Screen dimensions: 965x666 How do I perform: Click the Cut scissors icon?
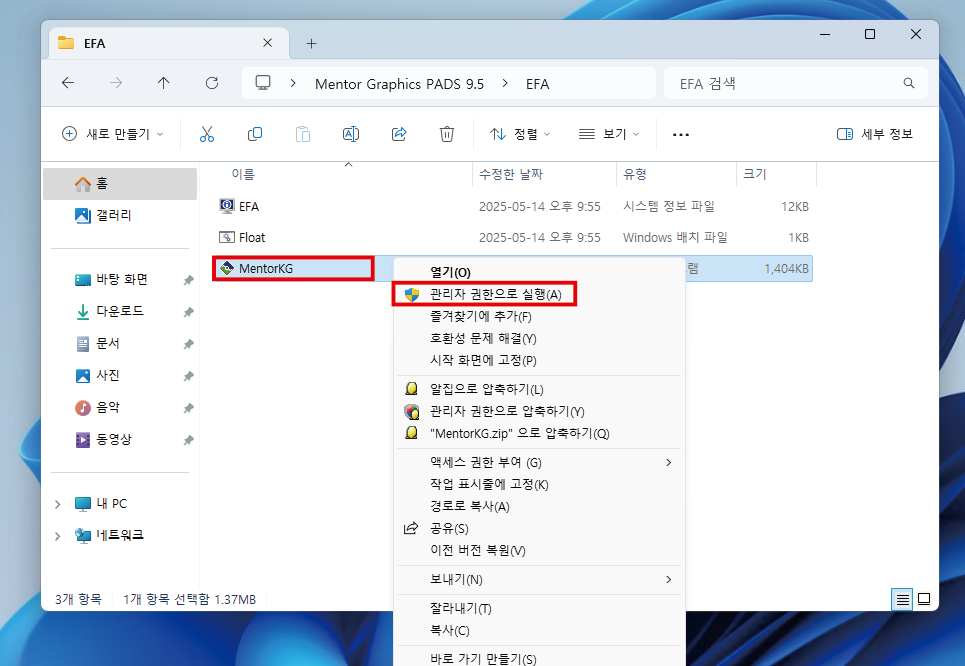tap(207, 134)
